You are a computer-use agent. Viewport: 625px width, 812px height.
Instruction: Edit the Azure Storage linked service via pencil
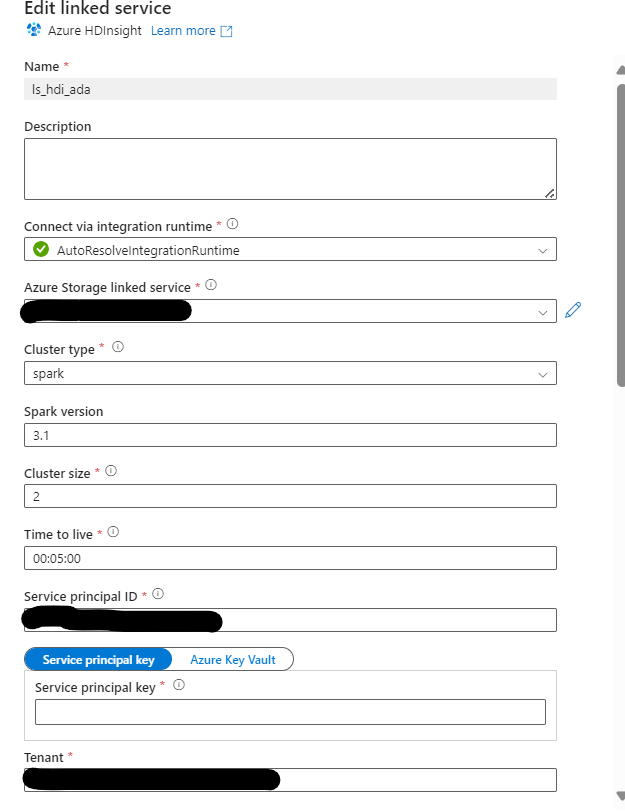573,310
